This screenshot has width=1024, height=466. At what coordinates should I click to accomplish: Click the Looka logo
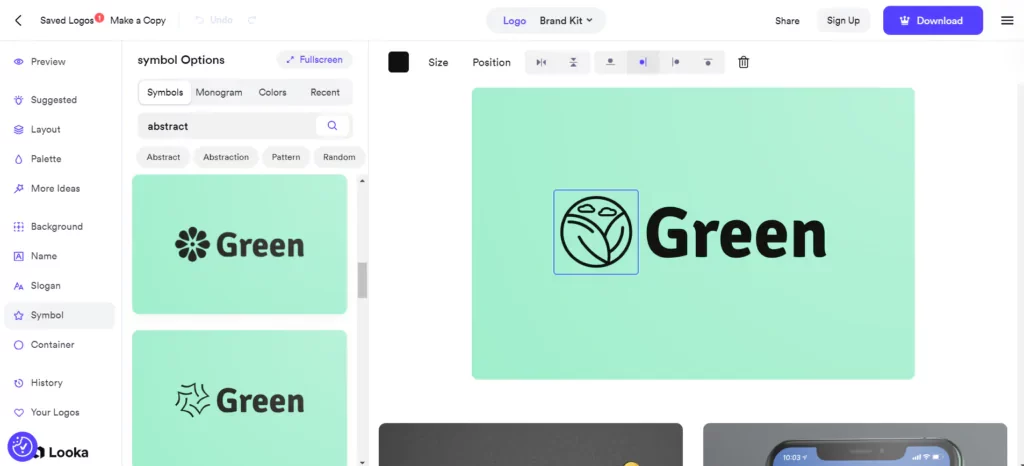point(63,452)
